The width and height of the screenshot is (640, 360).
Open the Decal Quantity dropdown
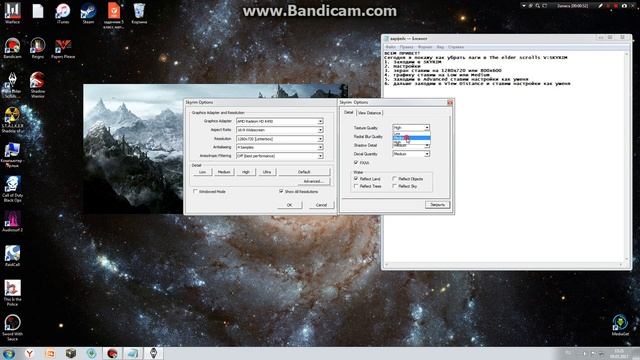click(x=411, y=154)
